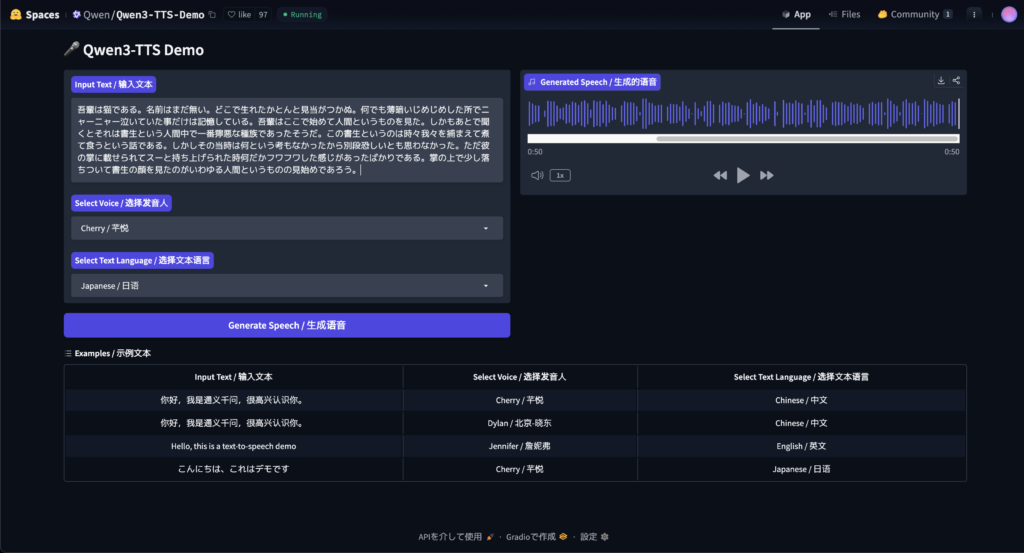Image resolution: width=1024 pixels, height=553 pixels.
Task: Click the Hugging Face Spaces logo
Action: pos(16,14)
